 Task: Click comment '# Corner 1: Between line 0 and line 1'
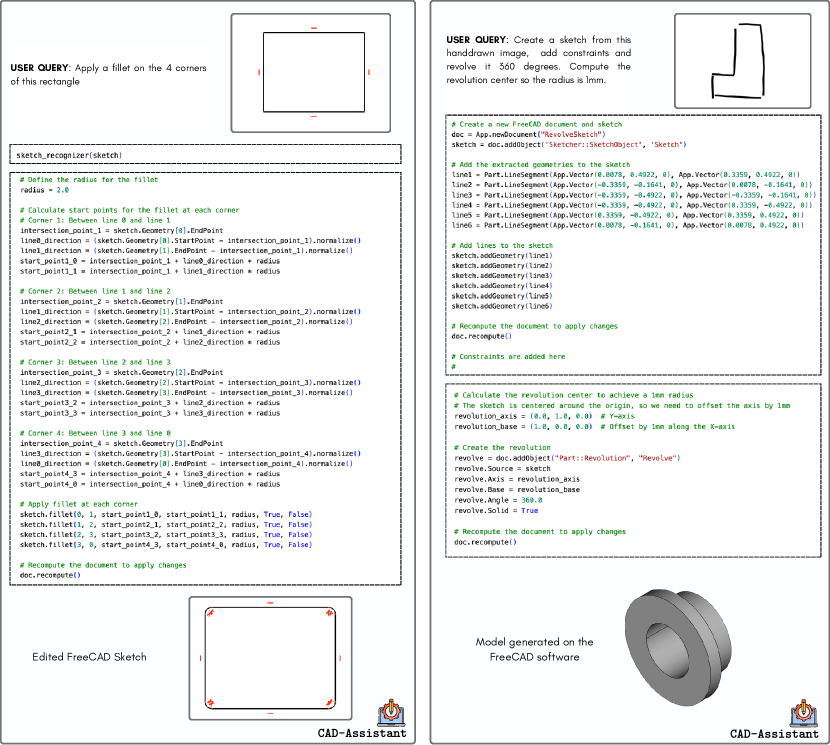pos(95,220)
